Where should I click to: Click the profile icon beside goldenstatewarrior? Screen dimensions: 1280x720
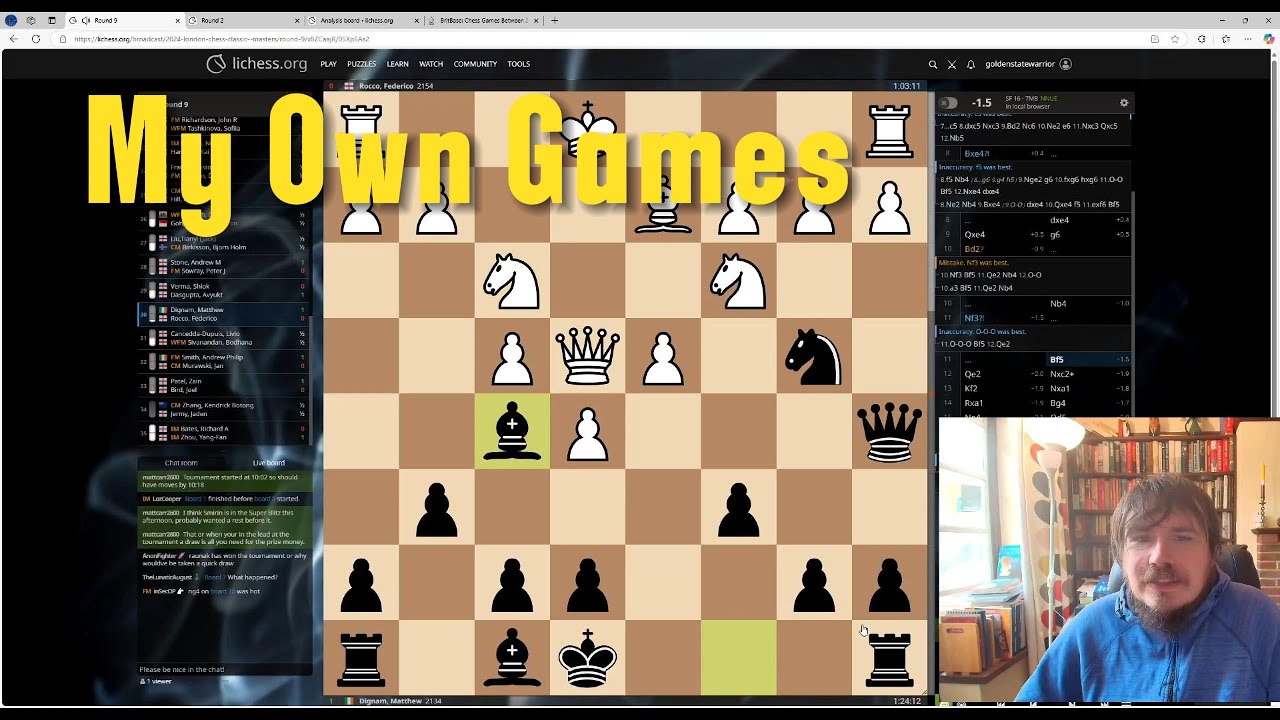(x=1065, y=64)
